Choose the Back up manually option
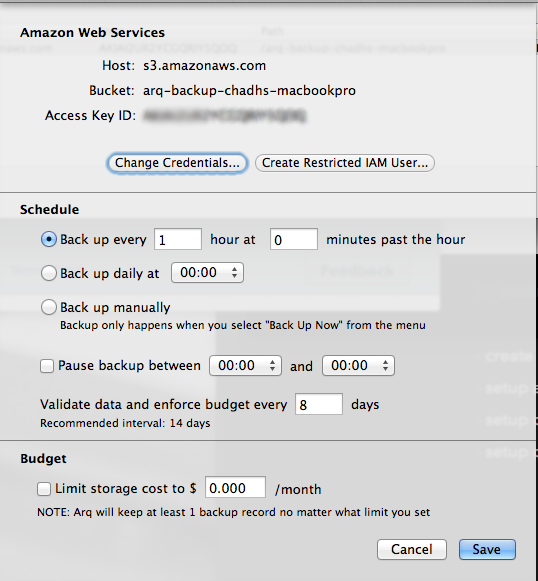538x581 pixels. tap(49, 307)
